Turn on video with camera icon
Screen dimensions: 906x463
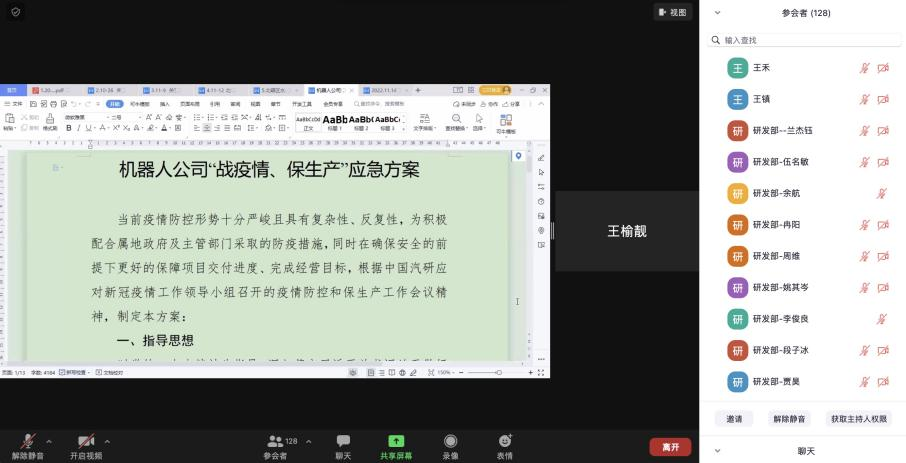[86, 440]
